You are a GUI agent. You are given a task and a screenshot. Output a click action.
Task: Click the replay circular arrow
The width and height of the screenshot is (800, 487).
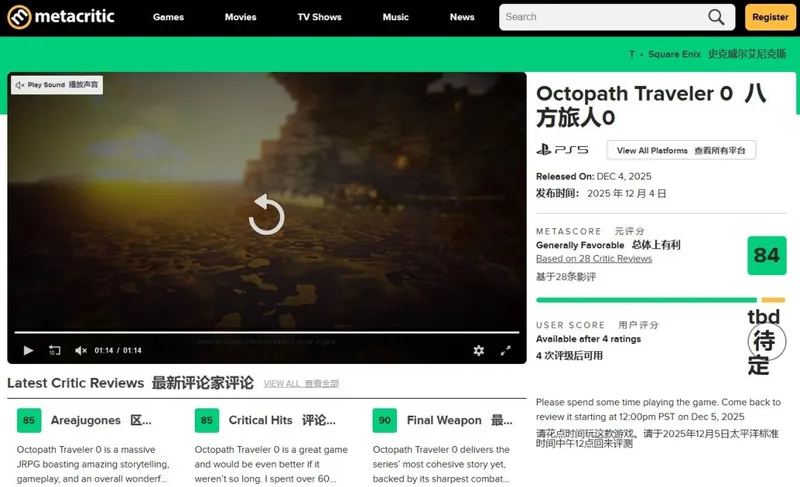pyautogui.click(x=266, y=214)
